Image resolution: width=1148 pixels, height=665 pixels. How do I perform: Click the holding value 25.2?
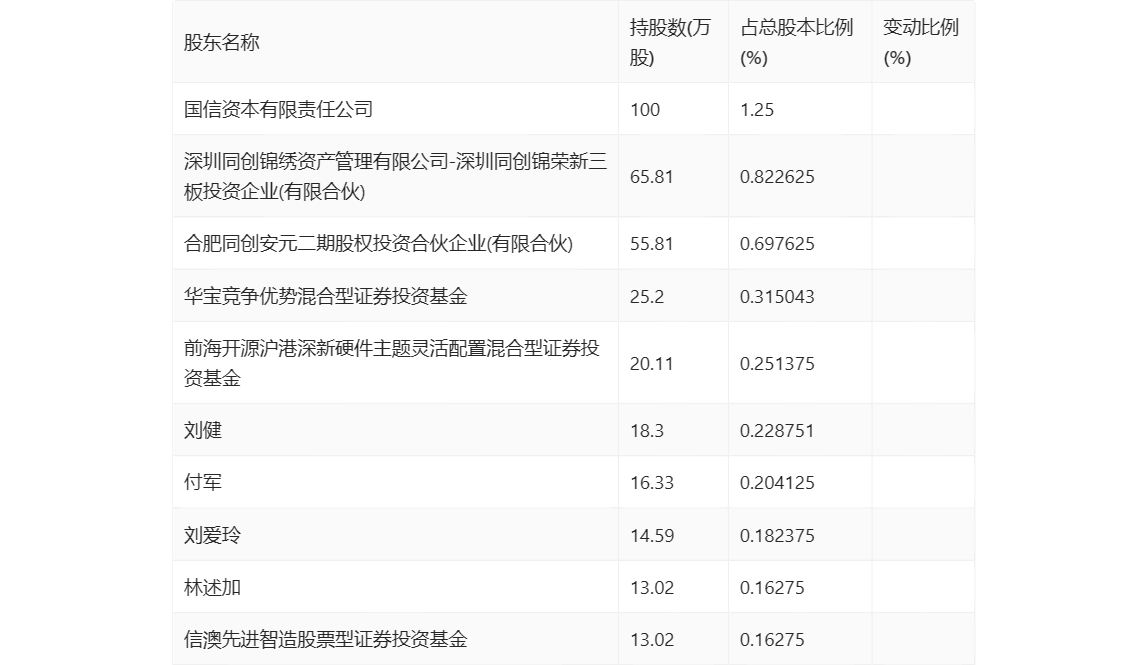coord(647,297)
